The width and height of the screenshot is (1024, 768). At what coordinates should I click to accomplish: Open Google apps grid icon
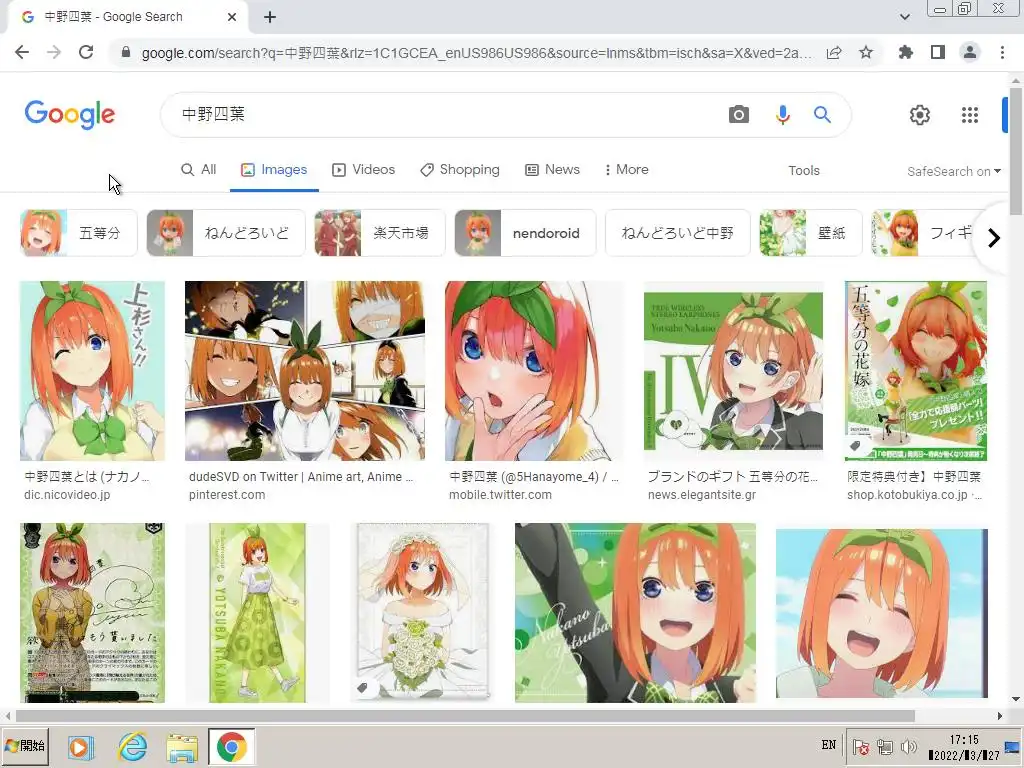pos(970,115)
